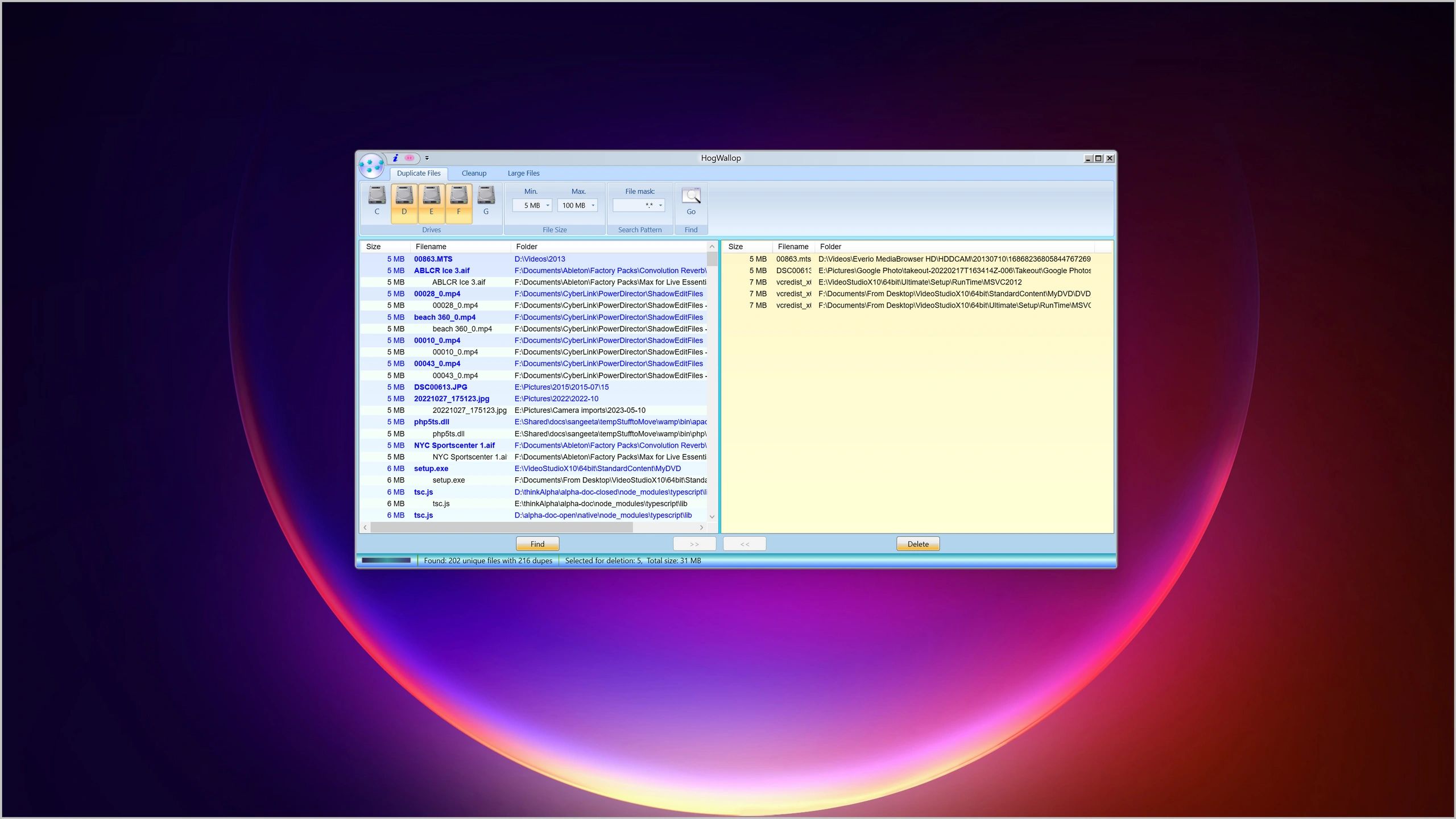Switch to the Cleanup tab
The image size is (1456, 819).
474,173
